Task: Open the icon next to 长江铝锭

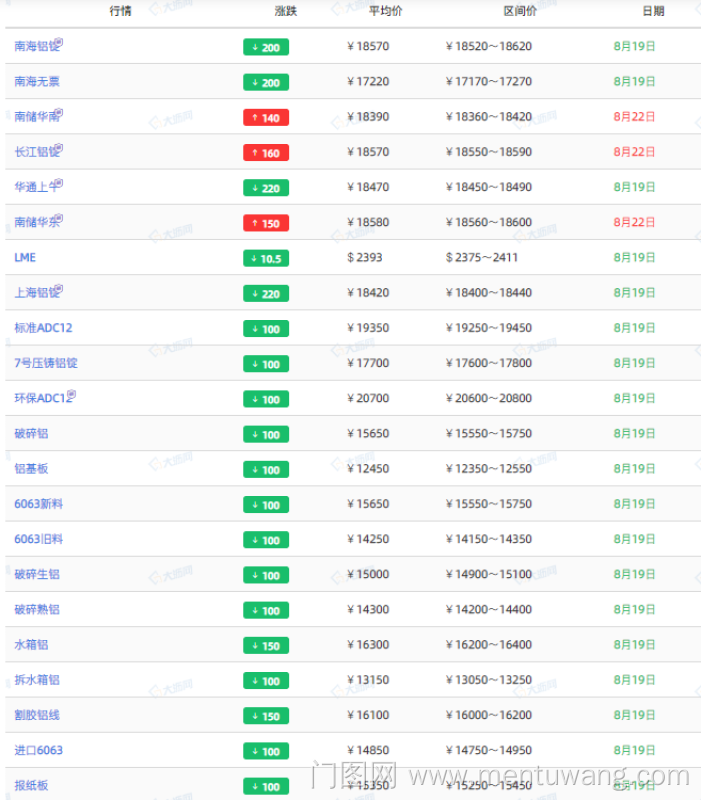Action: coord(58,148)
